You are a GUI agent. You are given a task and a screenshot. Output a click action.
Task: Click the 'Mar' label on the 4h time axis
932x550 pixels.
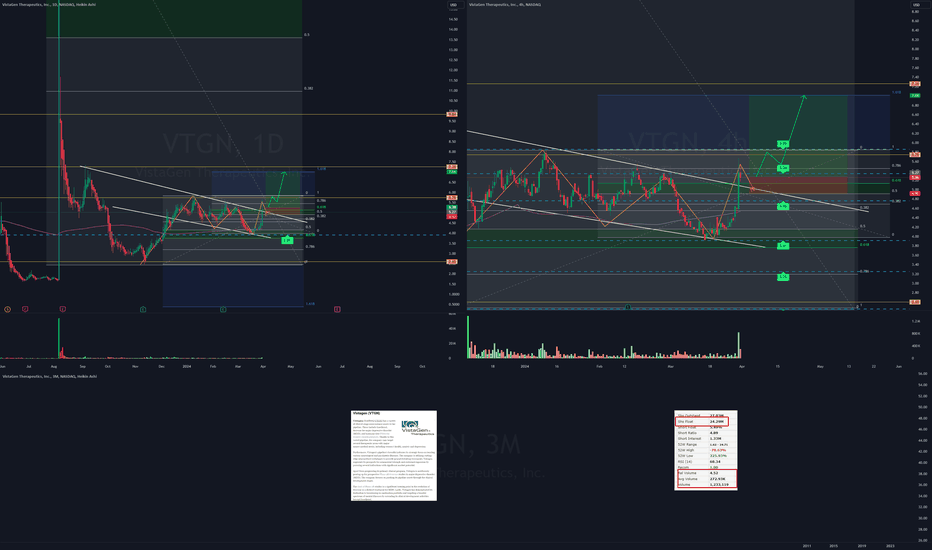670,367
